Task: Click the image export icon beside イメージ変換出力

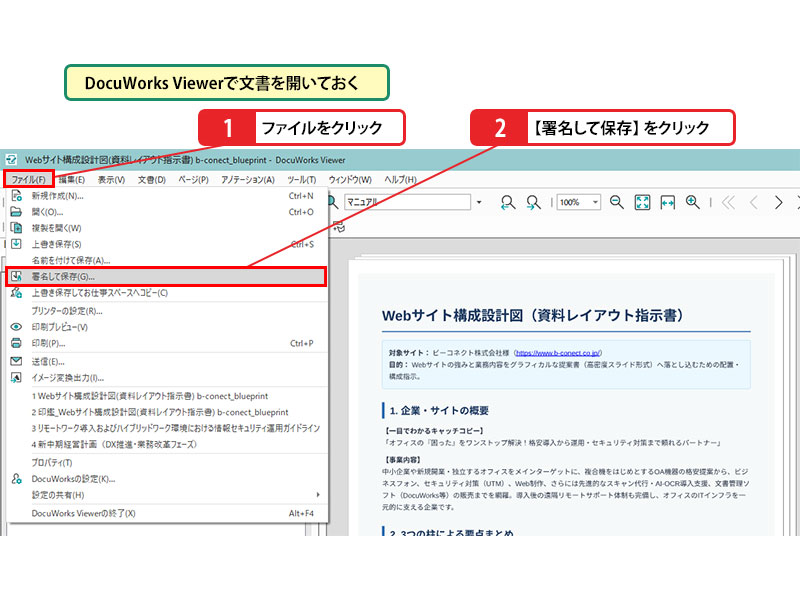Action: (x=16, y=378)
